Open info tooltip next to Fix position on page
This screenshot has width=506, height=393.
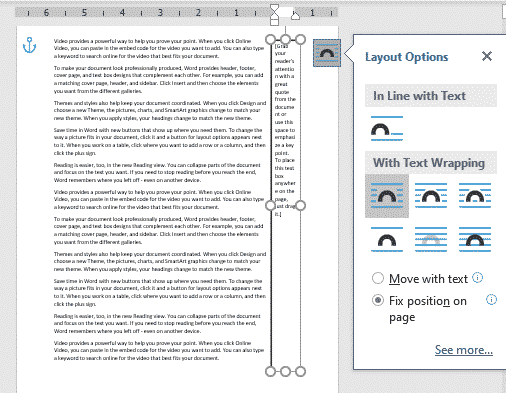491,300
